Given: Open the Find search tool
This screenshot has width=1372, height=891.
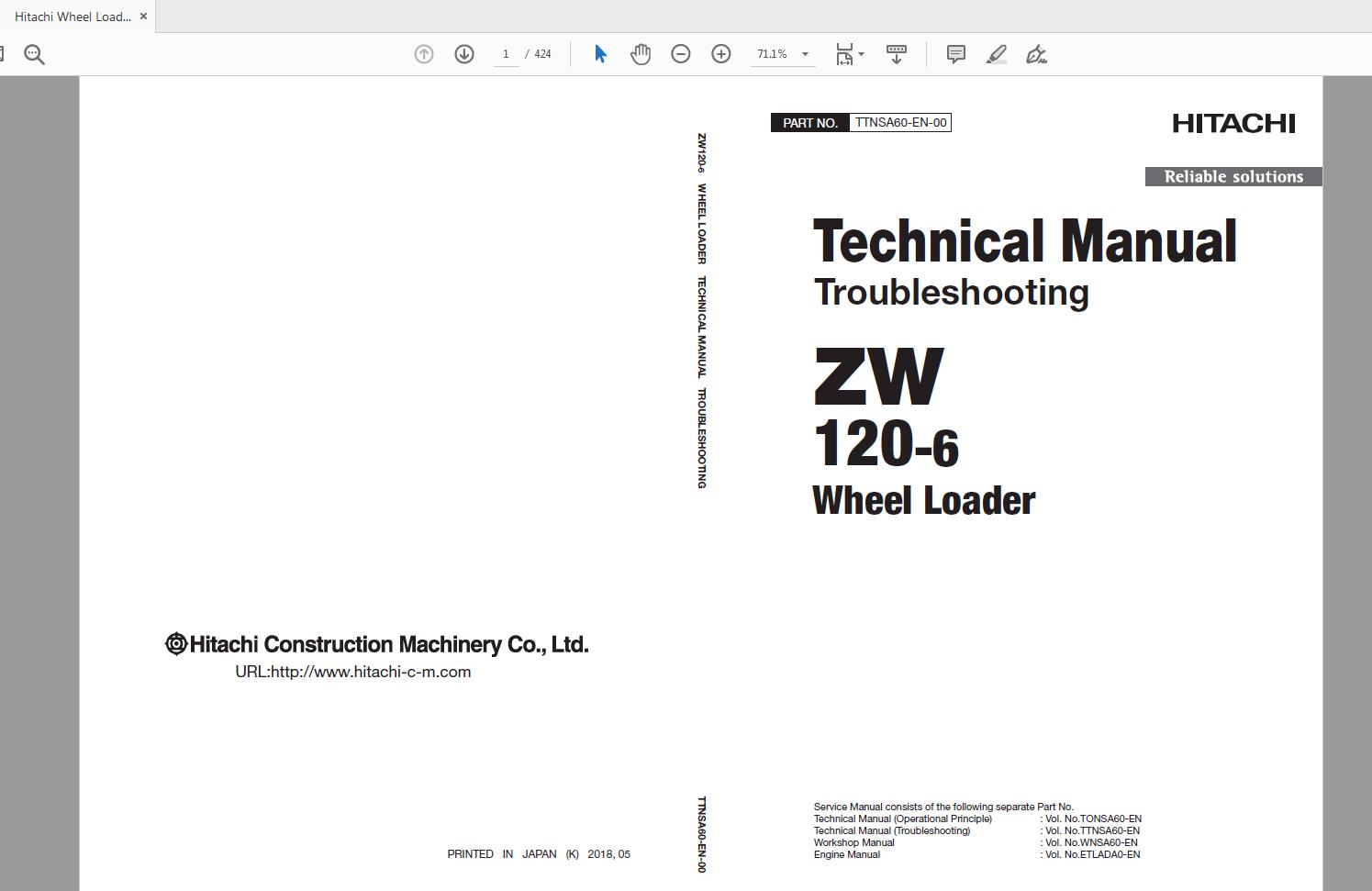Looking at the screenshot, I should click(34, 53).
